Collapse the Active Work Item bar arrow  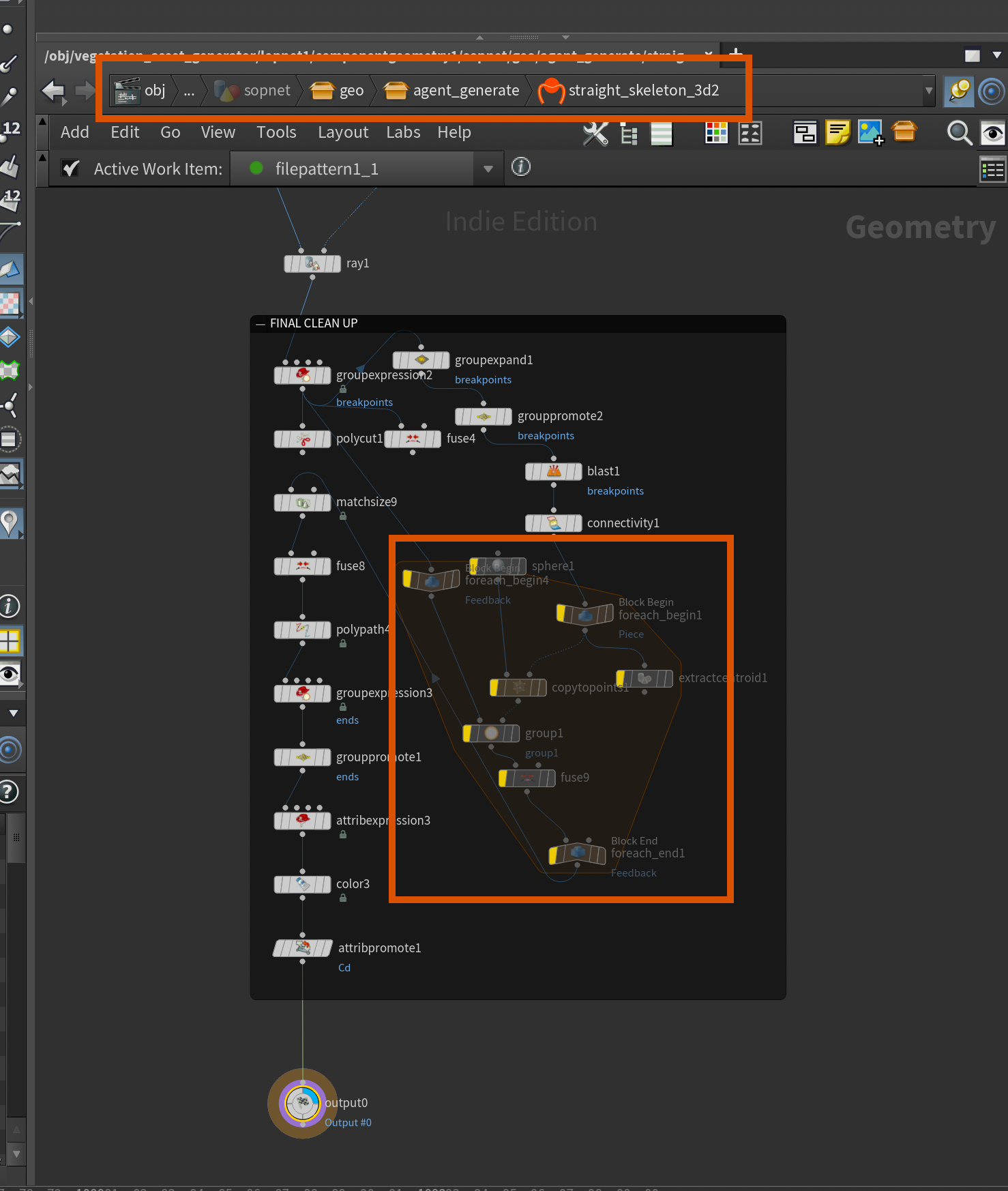click(x=42, y=158)
